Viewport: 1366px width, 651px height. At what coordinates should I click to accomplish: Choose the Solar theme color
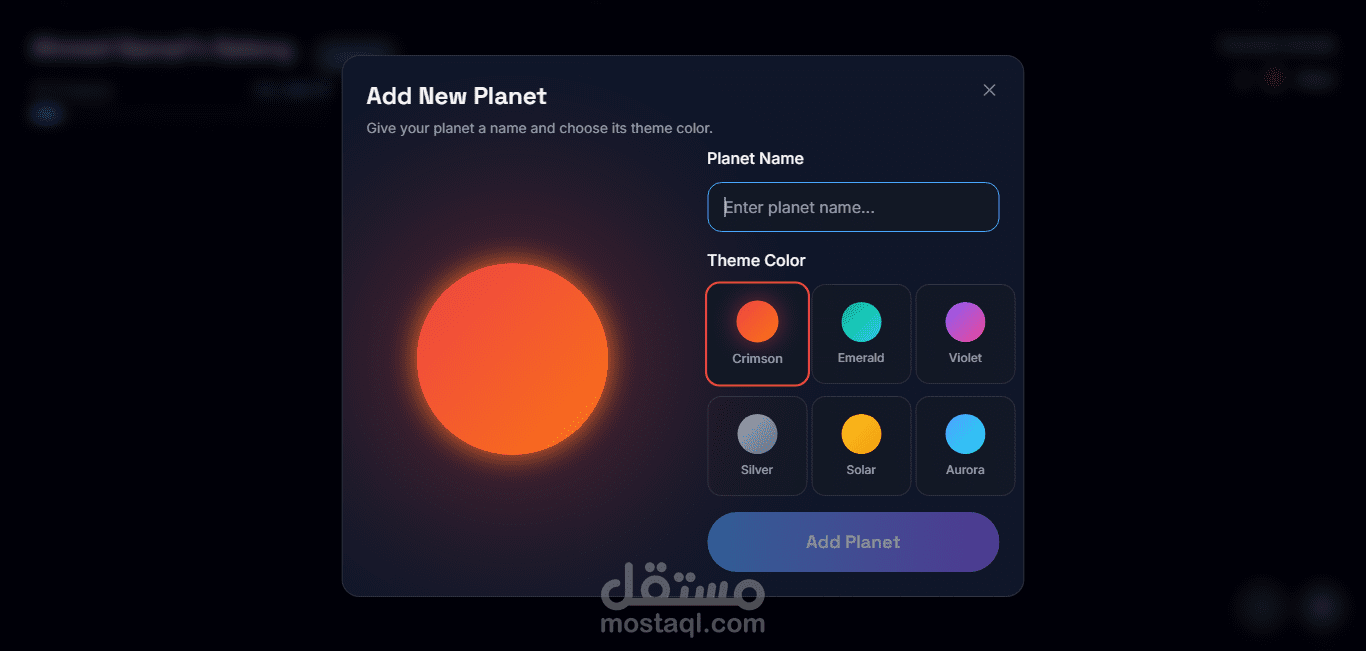861,446
